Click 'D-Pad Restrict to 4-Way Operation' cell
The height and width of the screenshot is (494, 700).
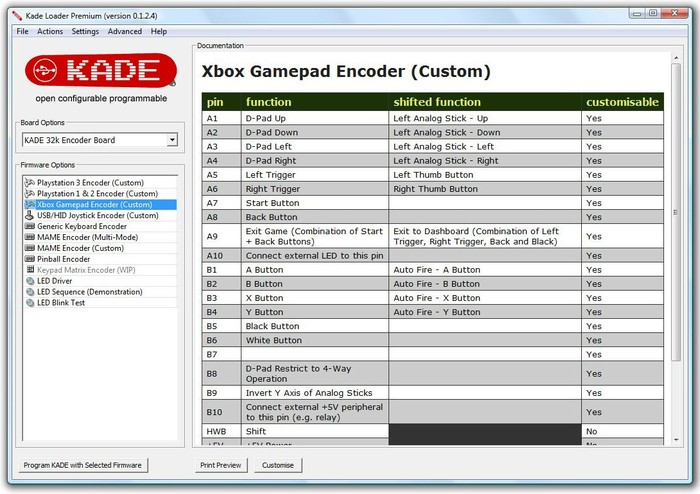click(x=315, y=374)
